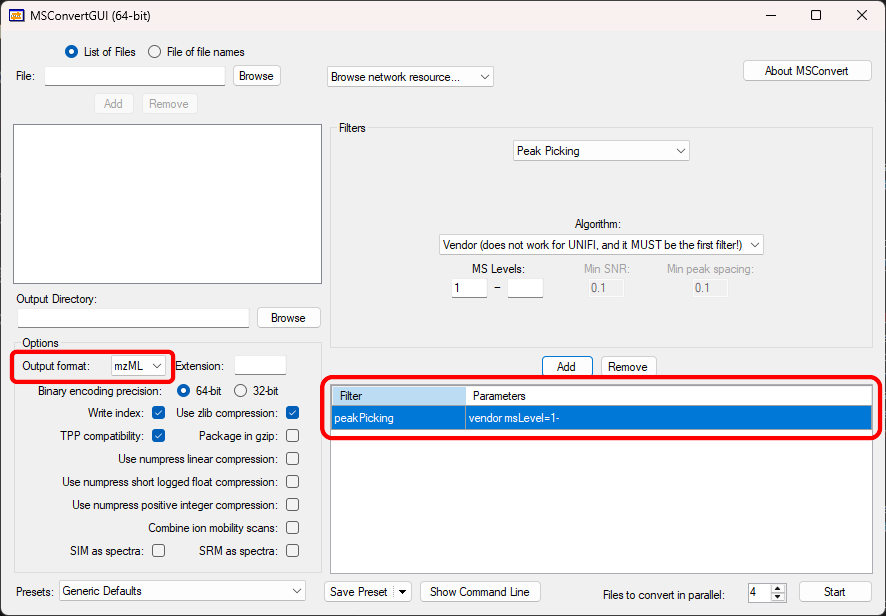
Task: Toggle the Write index checkbox
Action: [159, 413]
